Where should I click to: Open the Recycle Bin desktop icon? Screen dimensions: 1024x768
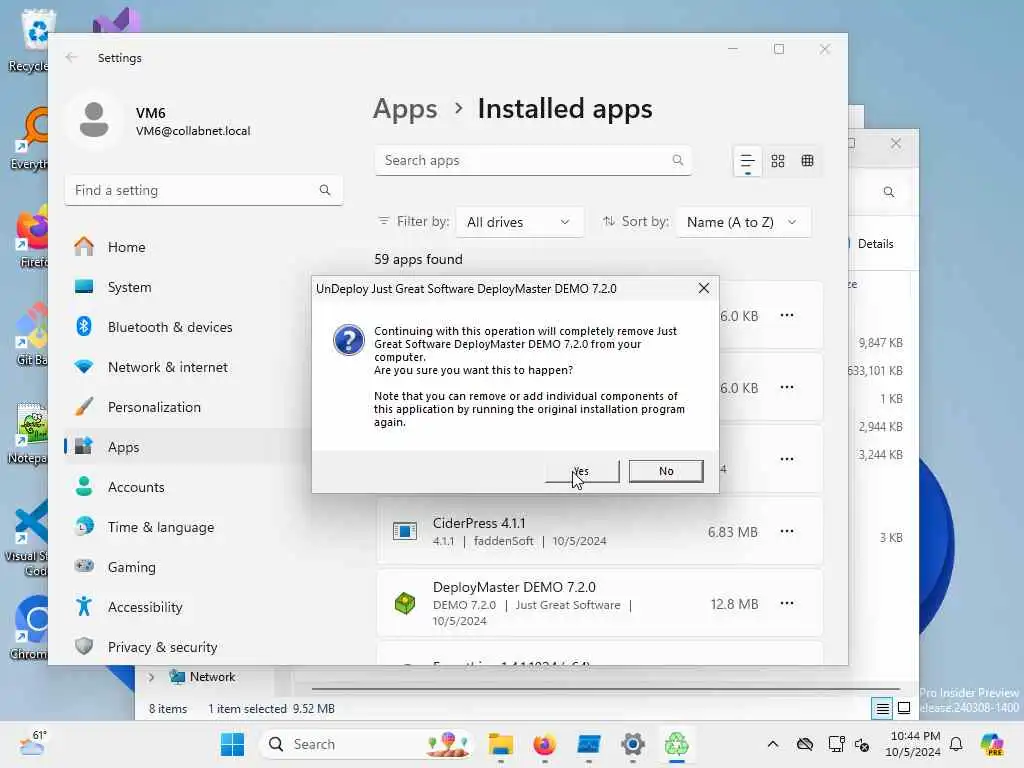tap(29, 39)
